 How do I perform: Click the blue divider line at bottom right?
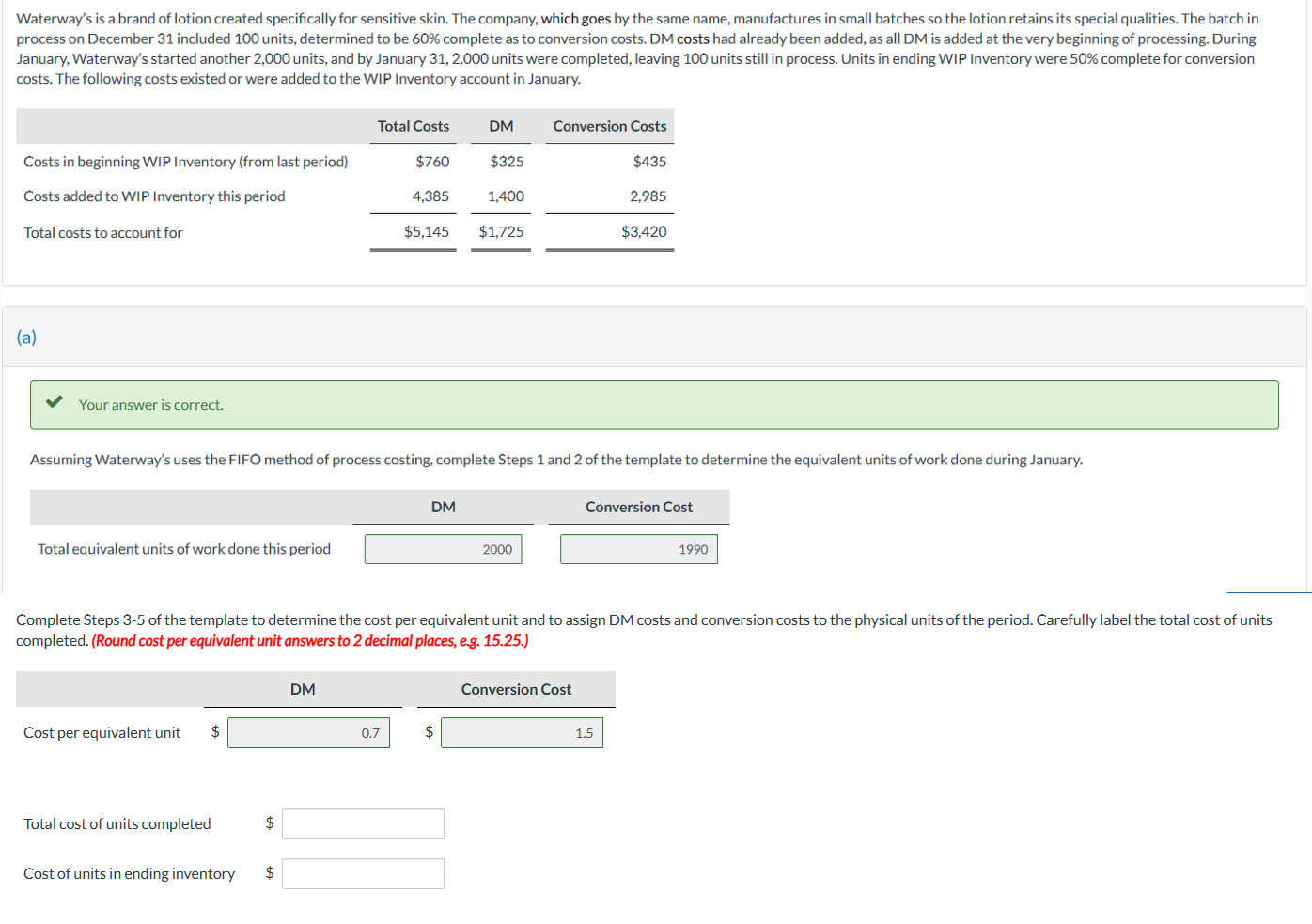click(x=1267, y=592)
